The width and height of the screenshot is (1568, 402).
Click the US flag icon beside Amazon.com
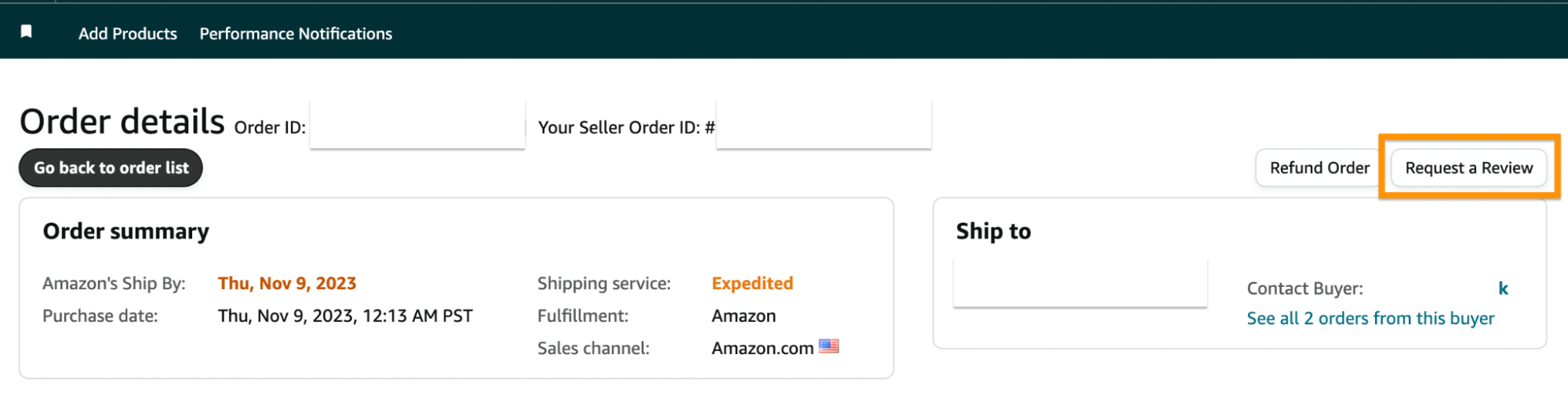828,346
